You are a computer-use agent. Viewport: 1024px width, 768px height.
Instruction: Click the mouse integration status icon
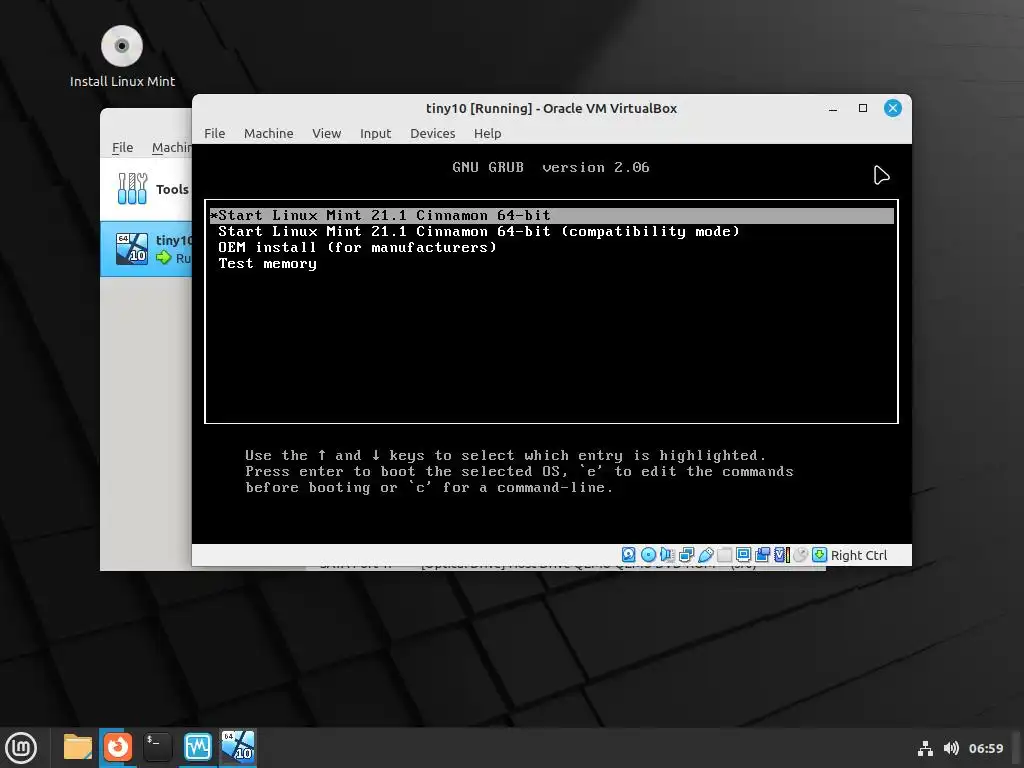pyautogui.click(x=801, y=555)
